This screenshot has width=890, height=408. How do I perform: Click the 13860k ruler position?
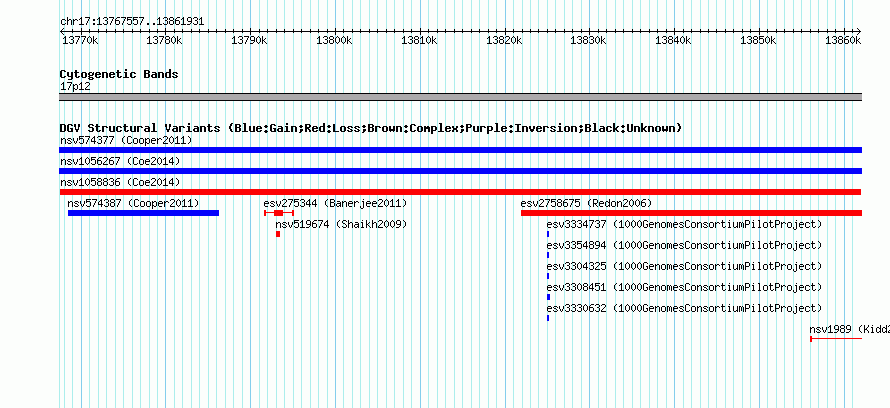click(843, 40)
